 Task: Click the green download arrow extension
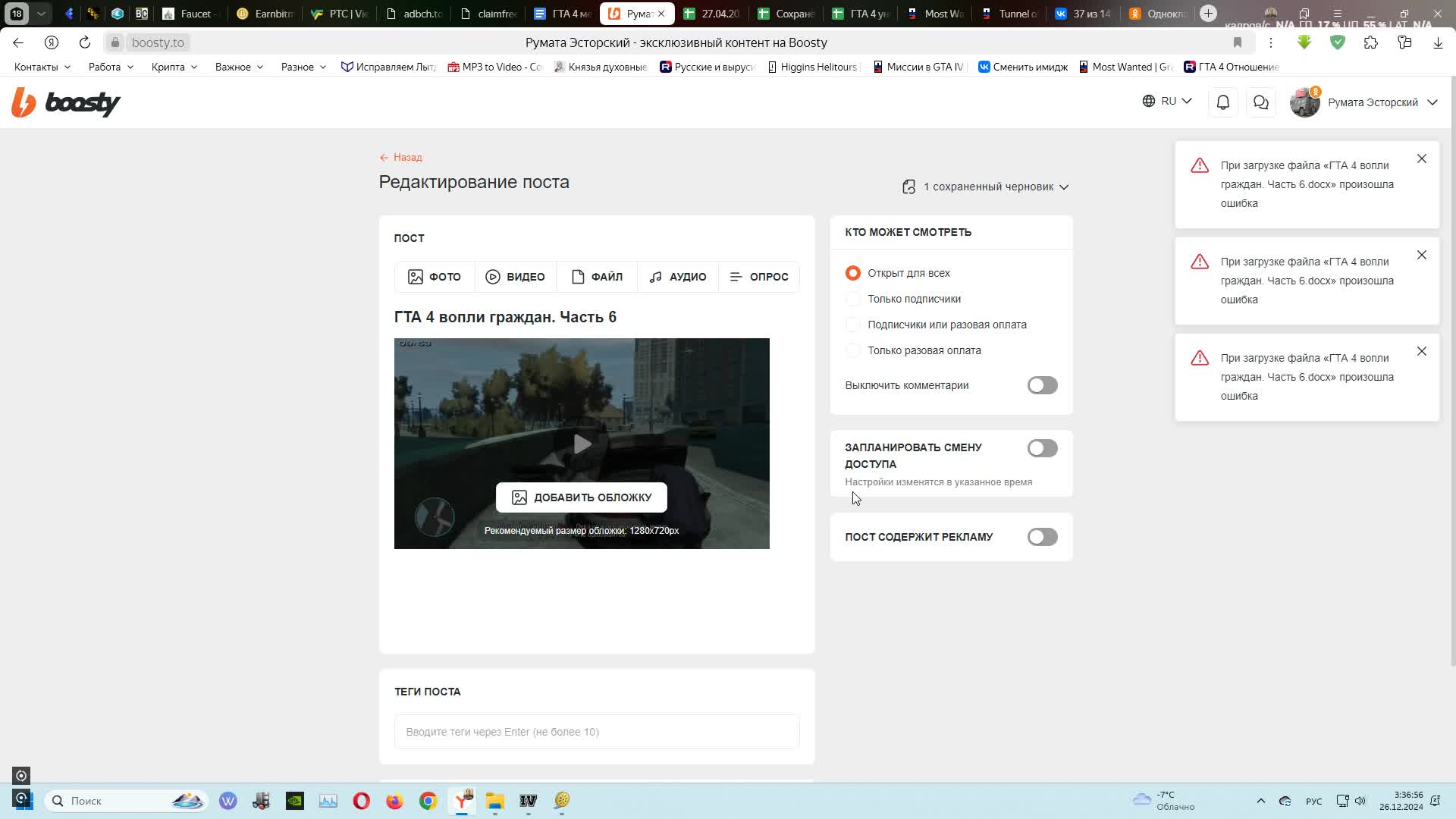click(1304, 42)
